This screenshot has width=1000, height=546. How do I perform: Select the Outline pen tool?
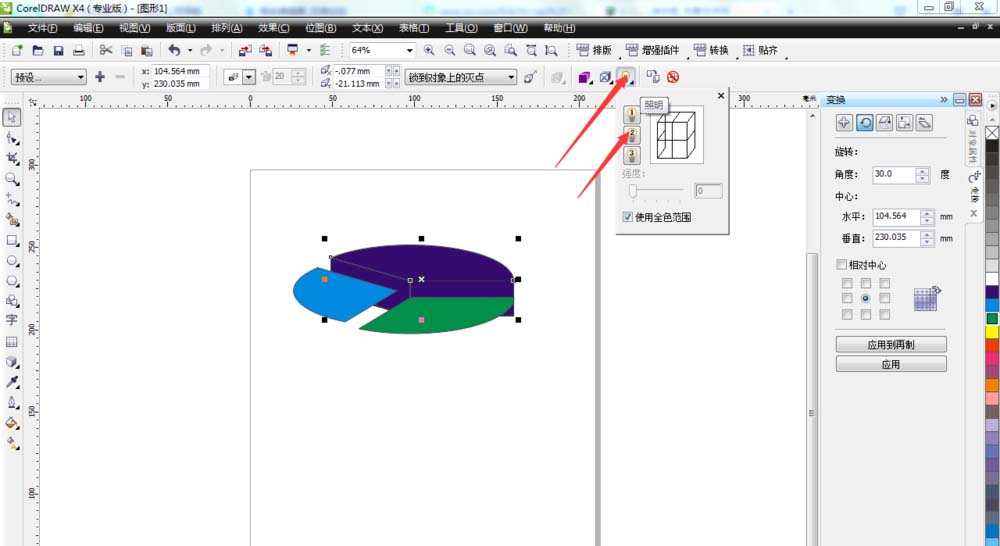[x=12, y=402]
